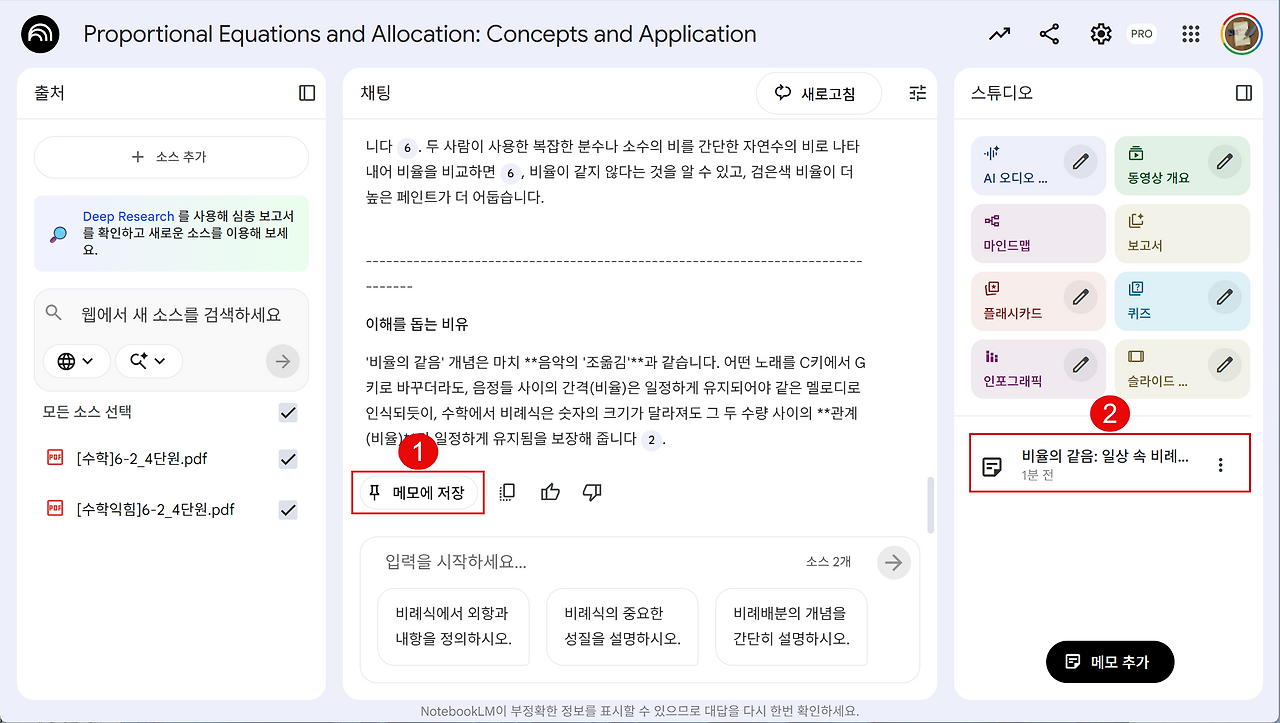Select suggestion 비례배분의 개념을 간단히 설명하시오
1280x723 pixels.
tap(790, 626)
